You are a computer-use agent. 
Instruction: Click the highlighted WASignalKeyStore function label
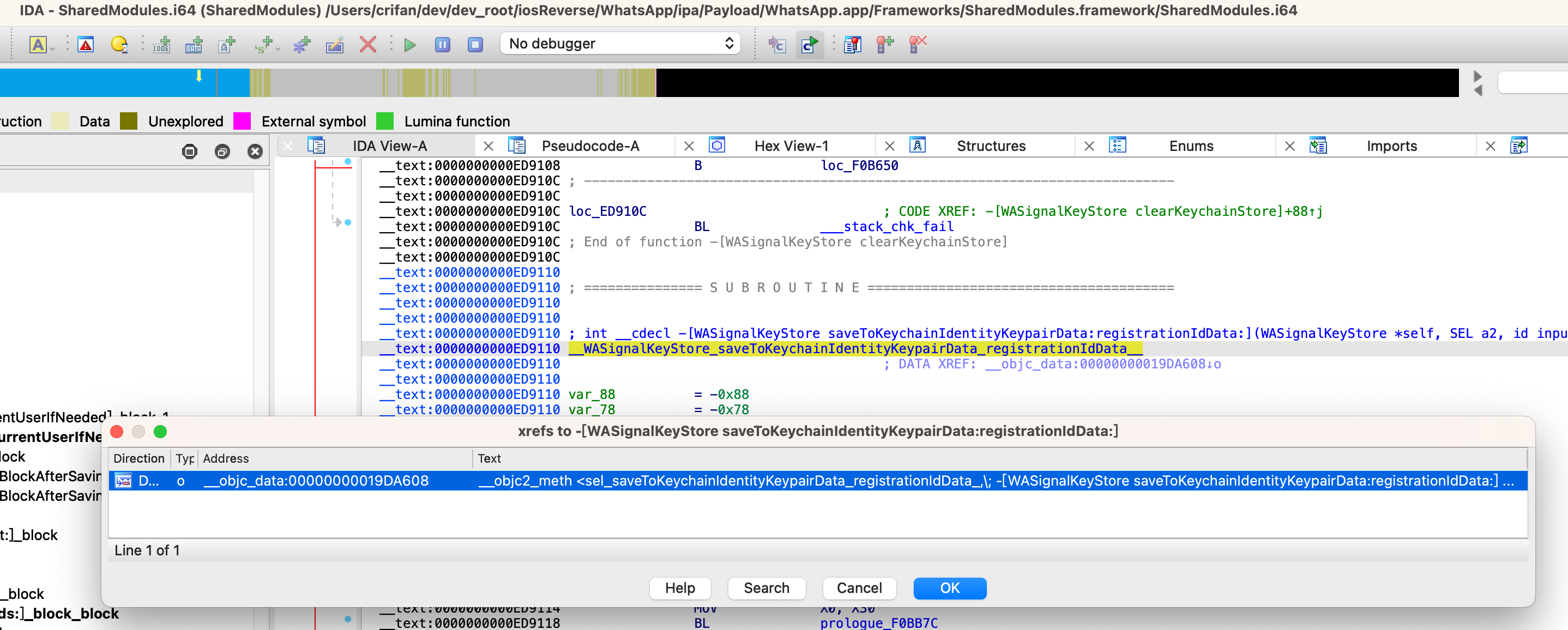coord(855,349)
